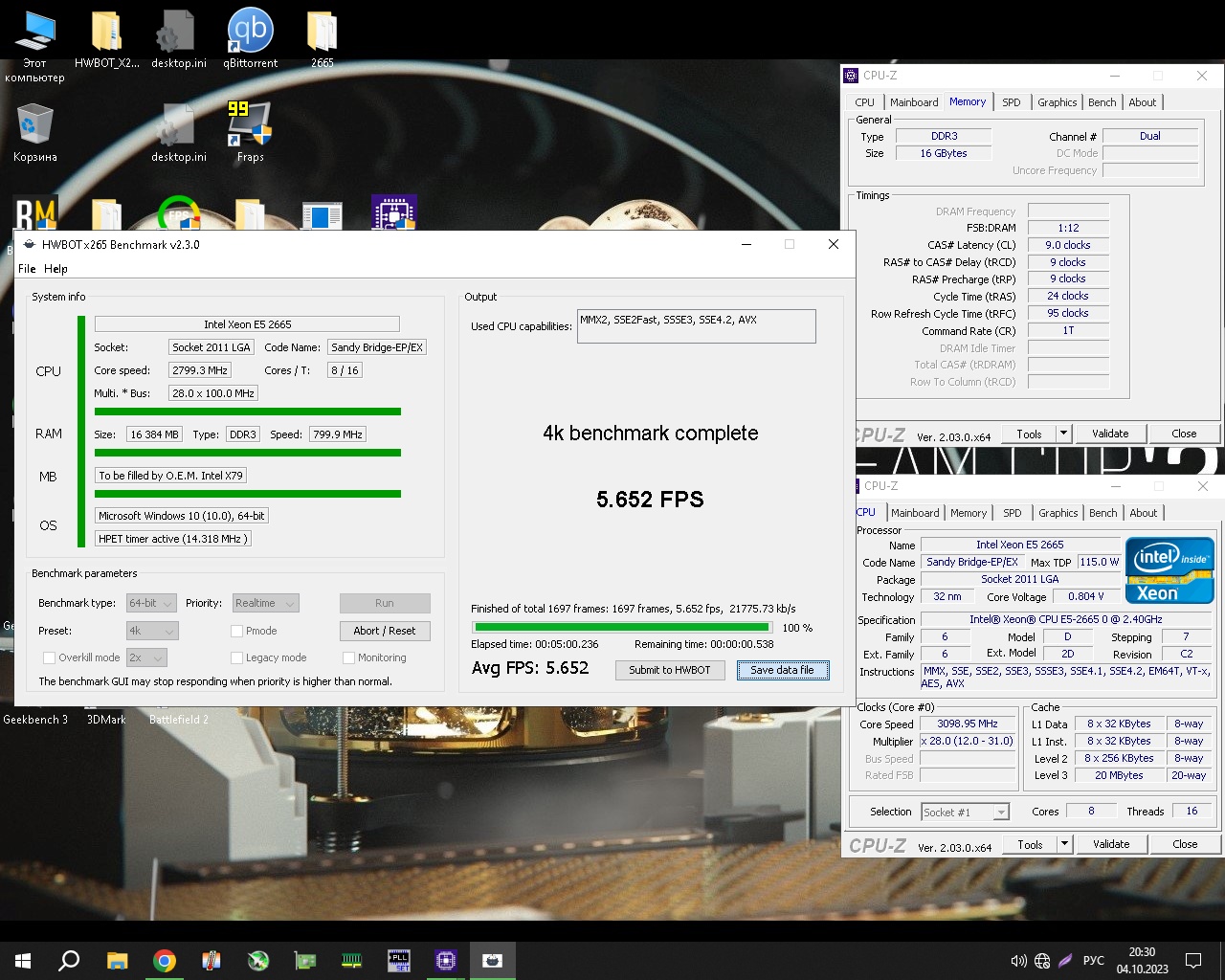This screenshot has height=980, width=1225.
Task: Click the clock showing 20:30 in taskbar
Action: [1142, 952]
